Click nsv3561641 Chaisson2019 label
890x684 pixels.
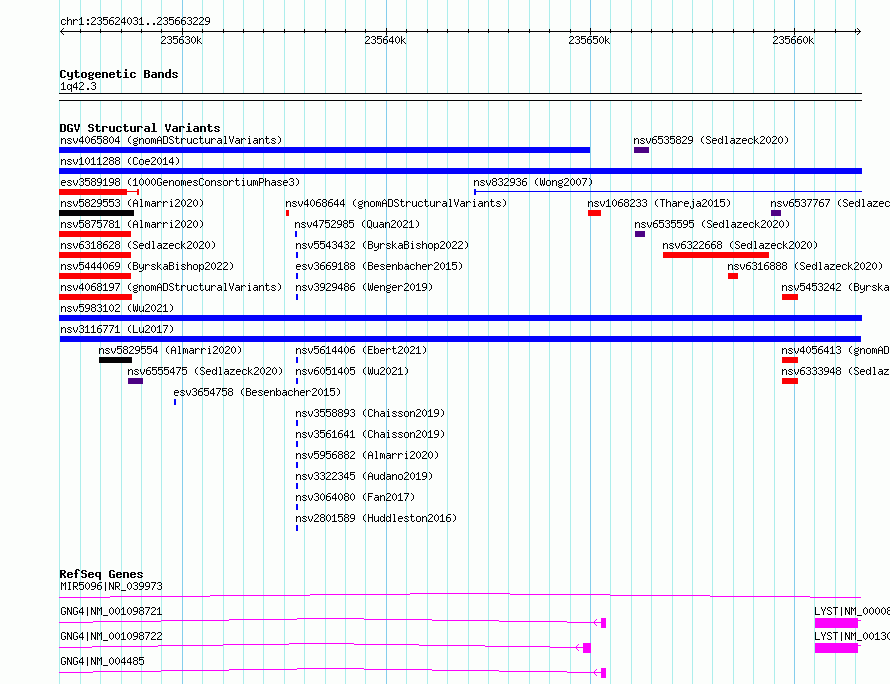pyautogui.click(x=370, y=434)
